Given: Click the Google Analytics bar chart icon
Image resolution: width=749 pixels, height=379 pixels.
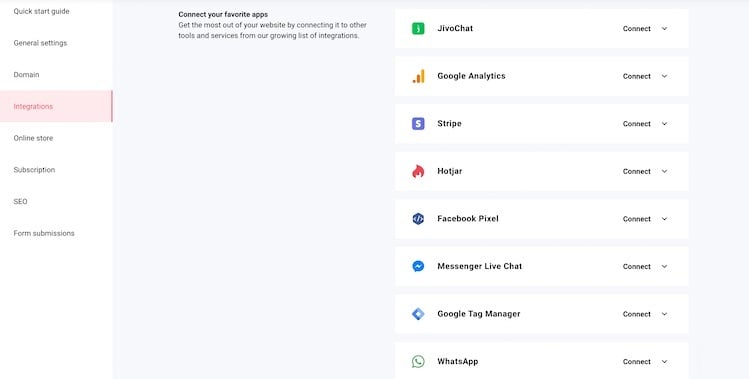Looking at the screenshot, I should [418, 76].
